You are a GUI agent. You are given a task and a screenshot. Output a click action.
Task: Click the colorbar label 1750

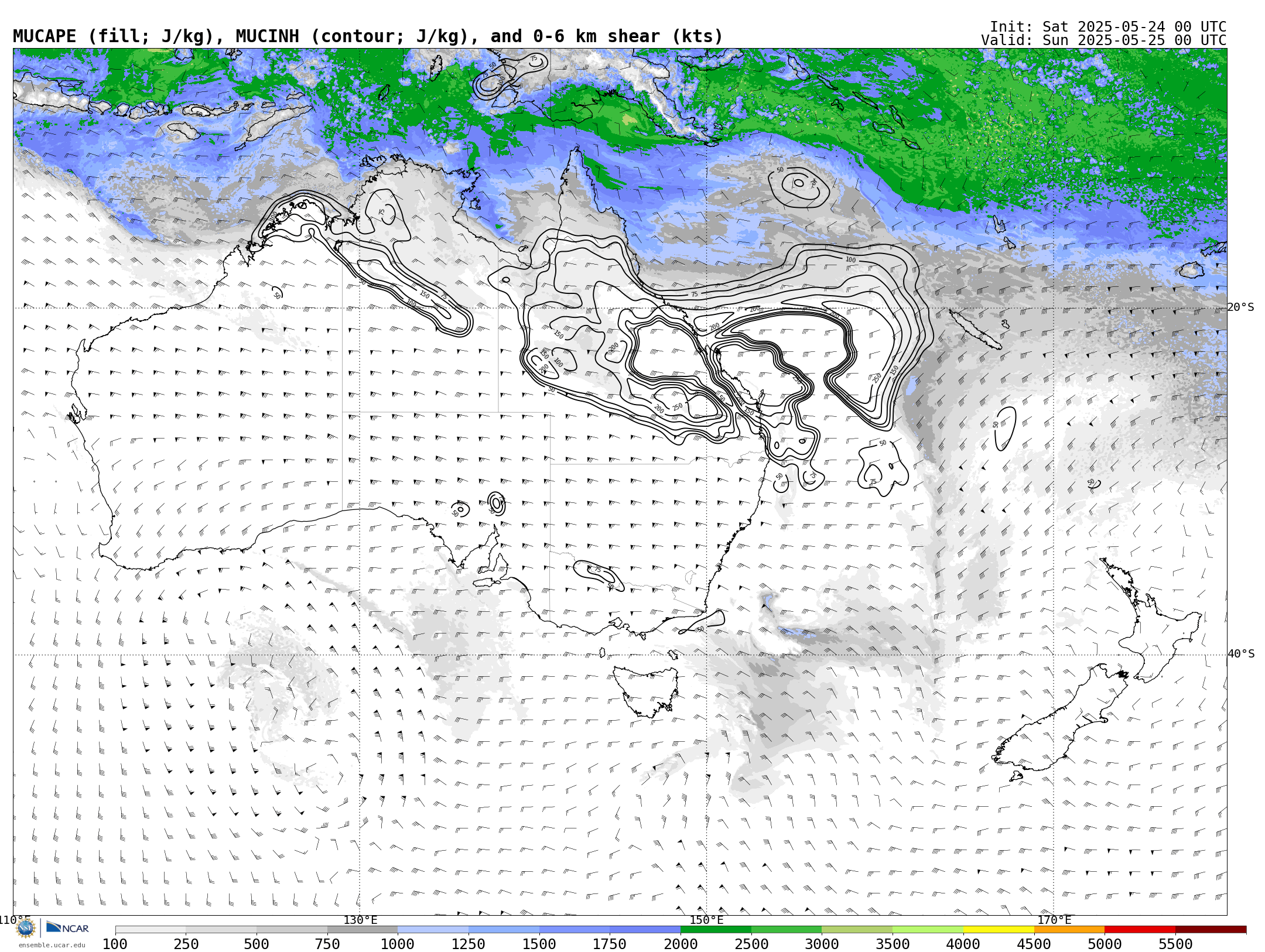coord(610,944)
